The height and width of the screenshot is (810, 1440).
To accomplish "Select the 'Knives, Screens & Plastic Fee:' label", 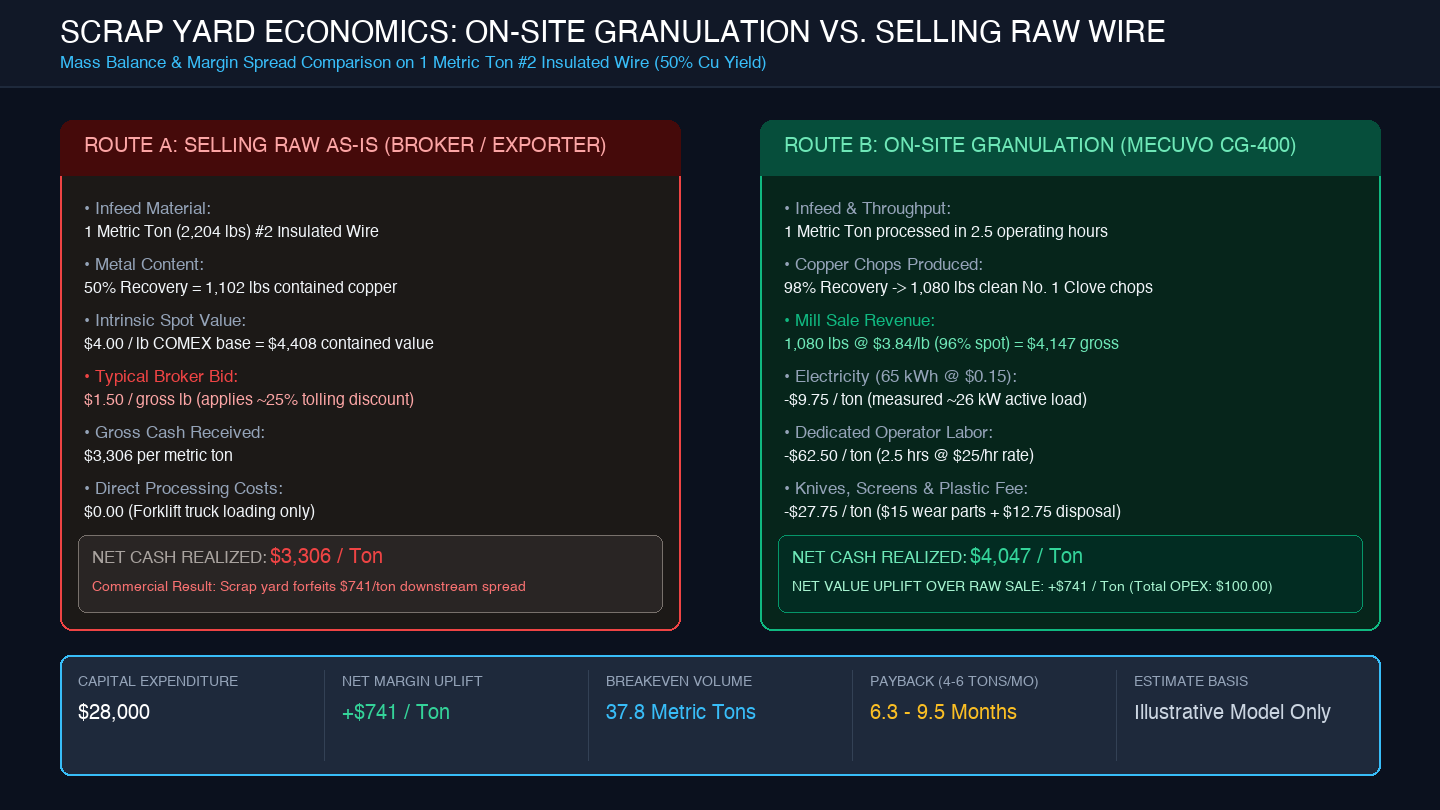I will [906, 488].
